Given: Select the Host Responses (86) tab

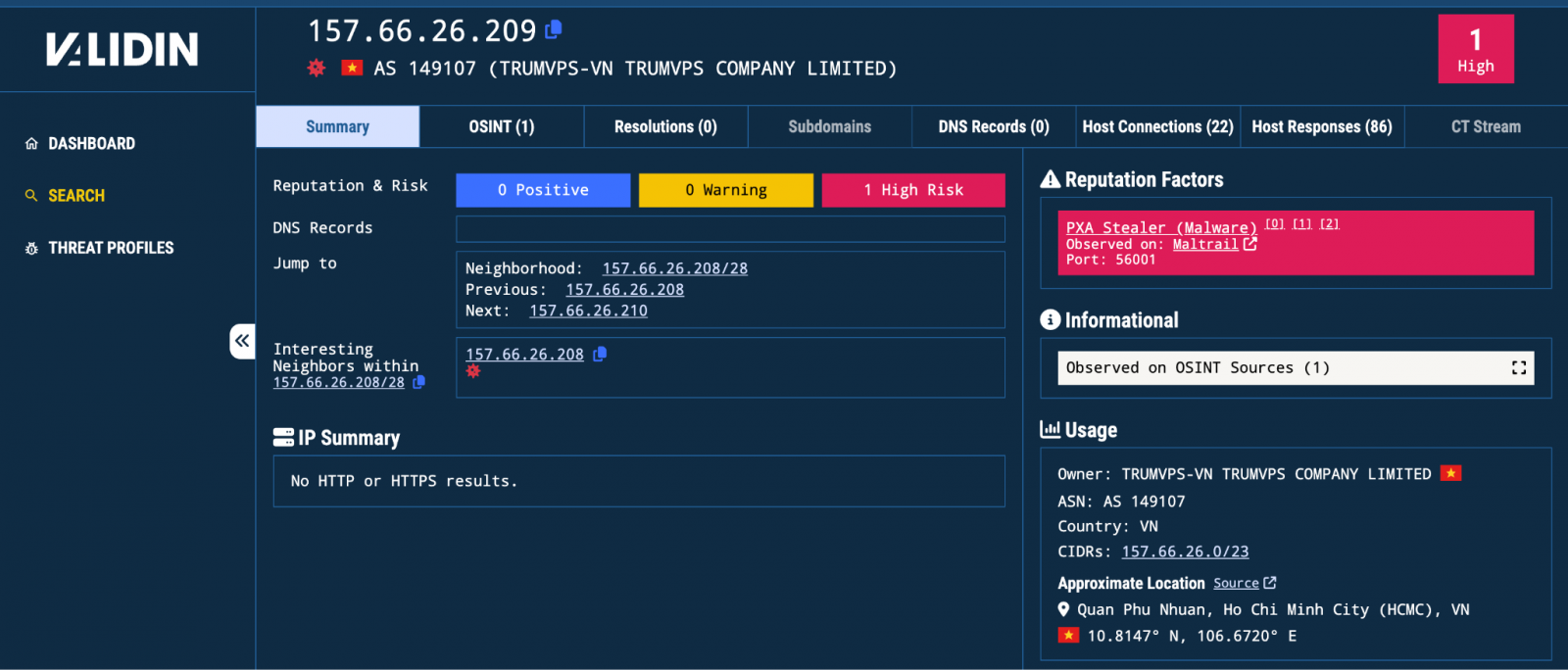Looking at the screenshot, I should click(1321, 126).
